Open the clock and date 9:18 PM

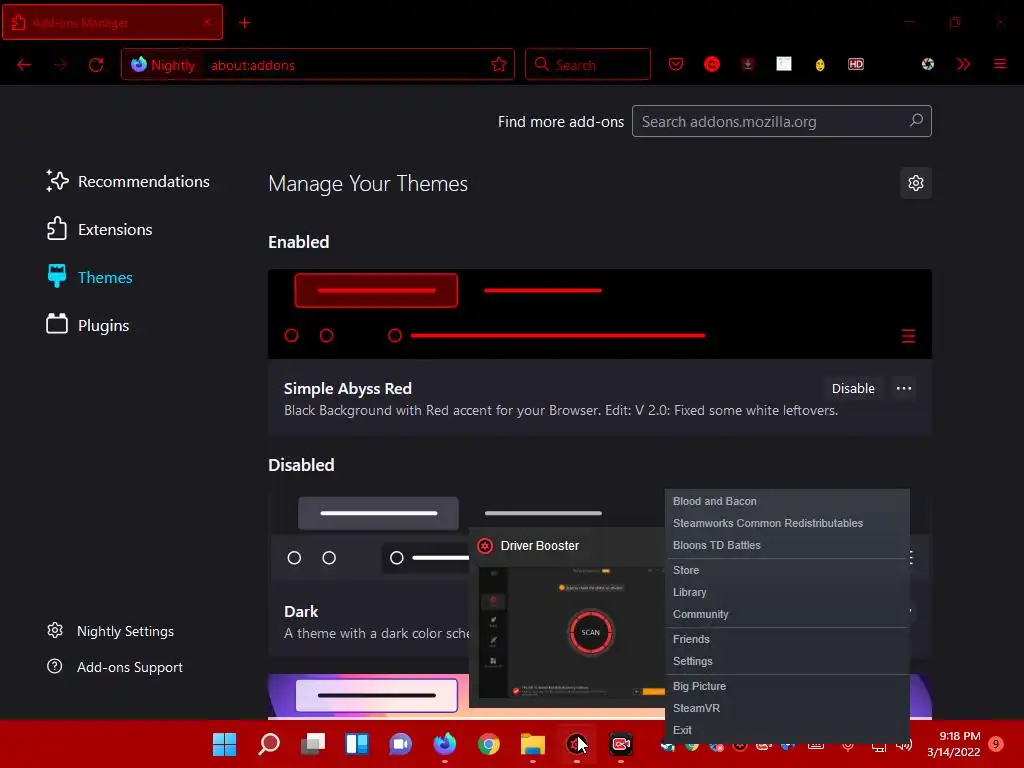[953, 744]
